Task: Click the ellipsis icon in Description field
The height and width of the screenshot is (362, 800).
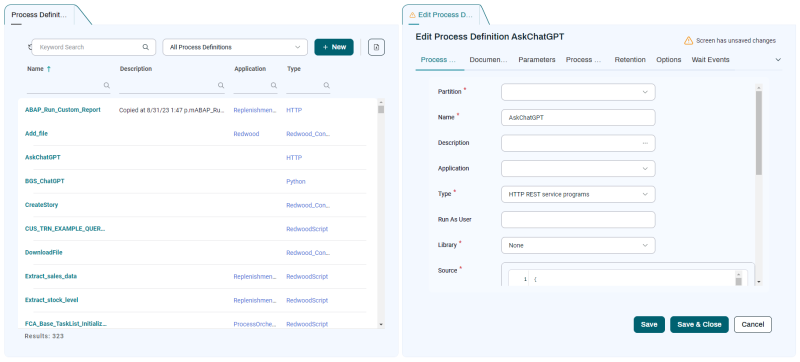Action: 645,143
